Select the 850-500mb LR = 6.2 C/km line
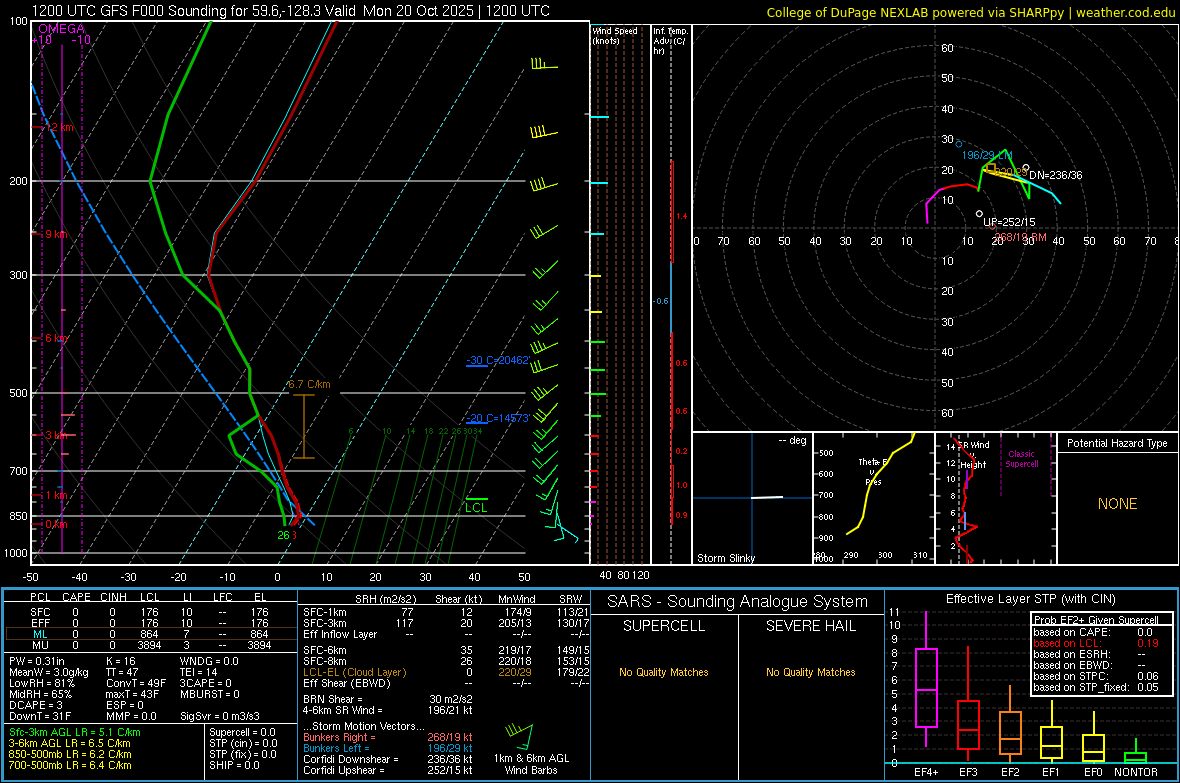This screenshot has width=1180, height=783. tap(70, 754)
